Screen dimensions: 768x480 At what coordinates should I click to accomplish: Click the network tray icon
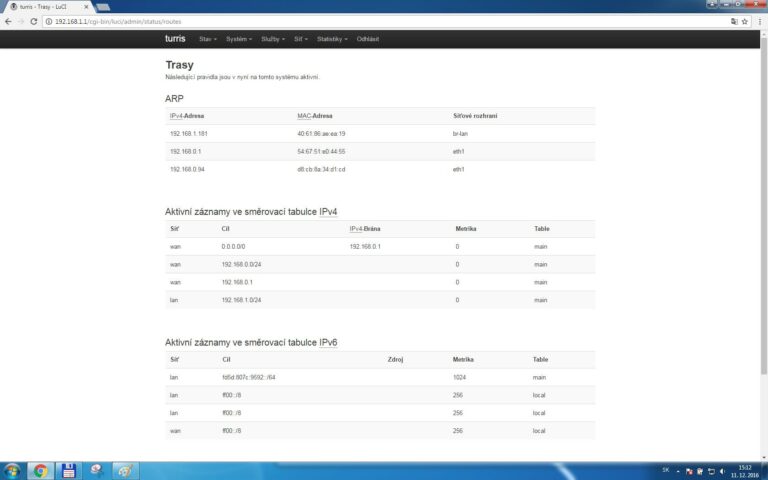pos(711,471)
